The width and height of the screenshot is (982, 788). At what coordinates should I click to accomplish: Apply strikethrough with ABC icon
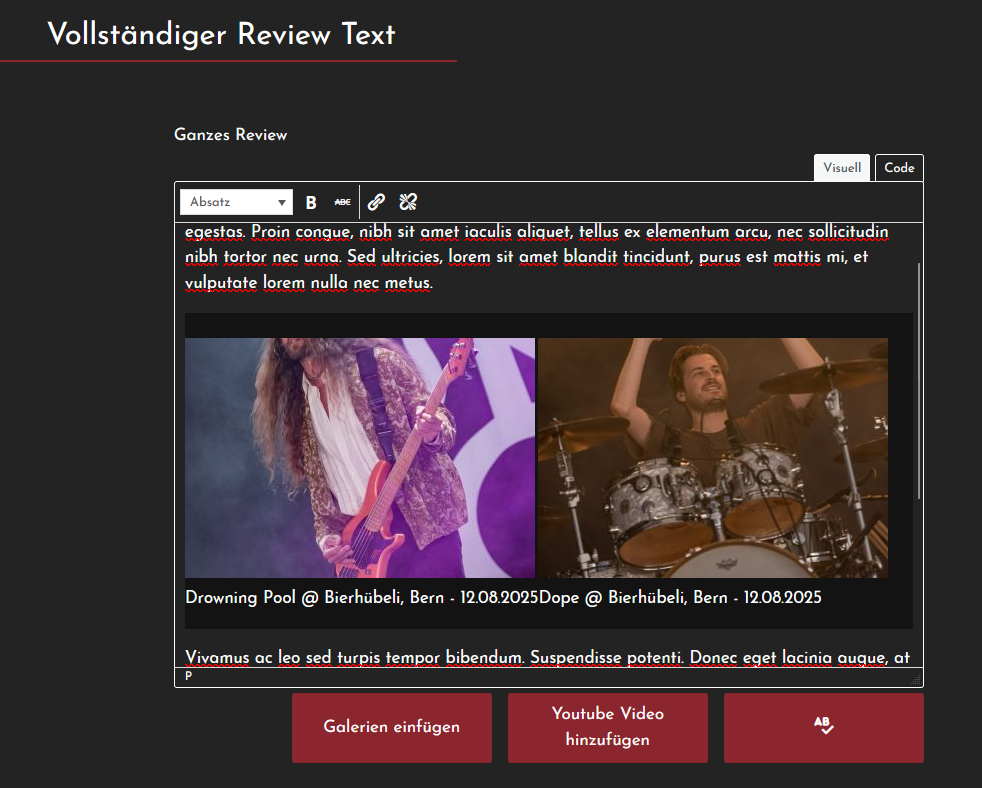(x=343, y=202)
